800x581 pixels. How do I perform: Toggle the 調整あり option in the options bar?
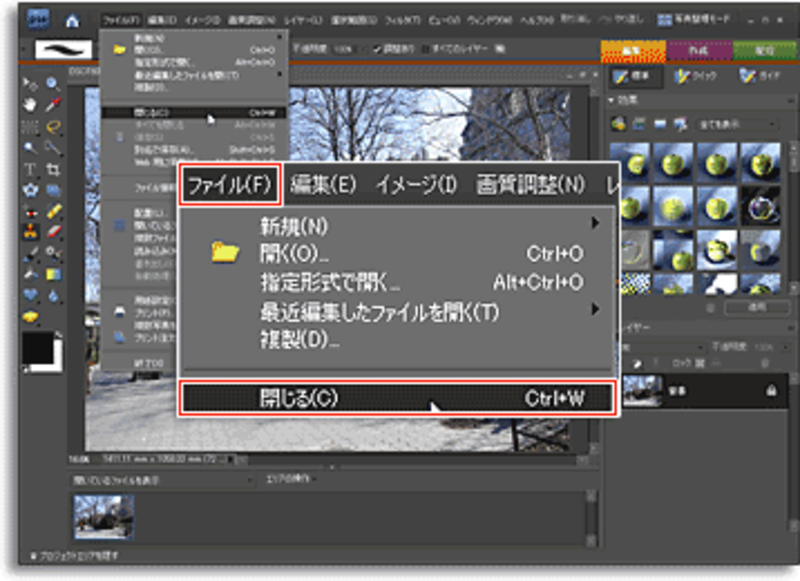coord(376,50)
